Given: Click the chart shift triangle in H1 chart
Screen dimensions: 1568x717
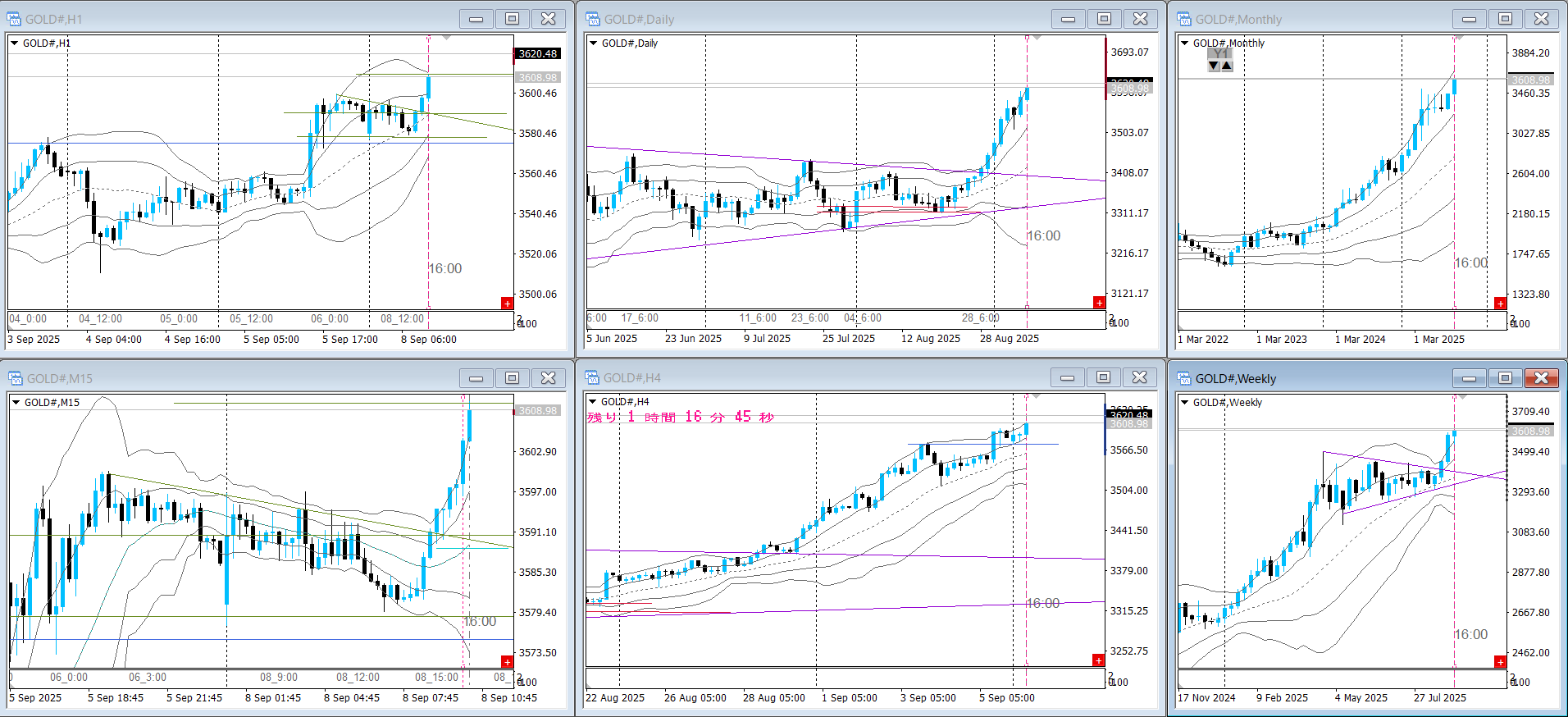Looking at the screenshot, I should (x=446, y=38).
